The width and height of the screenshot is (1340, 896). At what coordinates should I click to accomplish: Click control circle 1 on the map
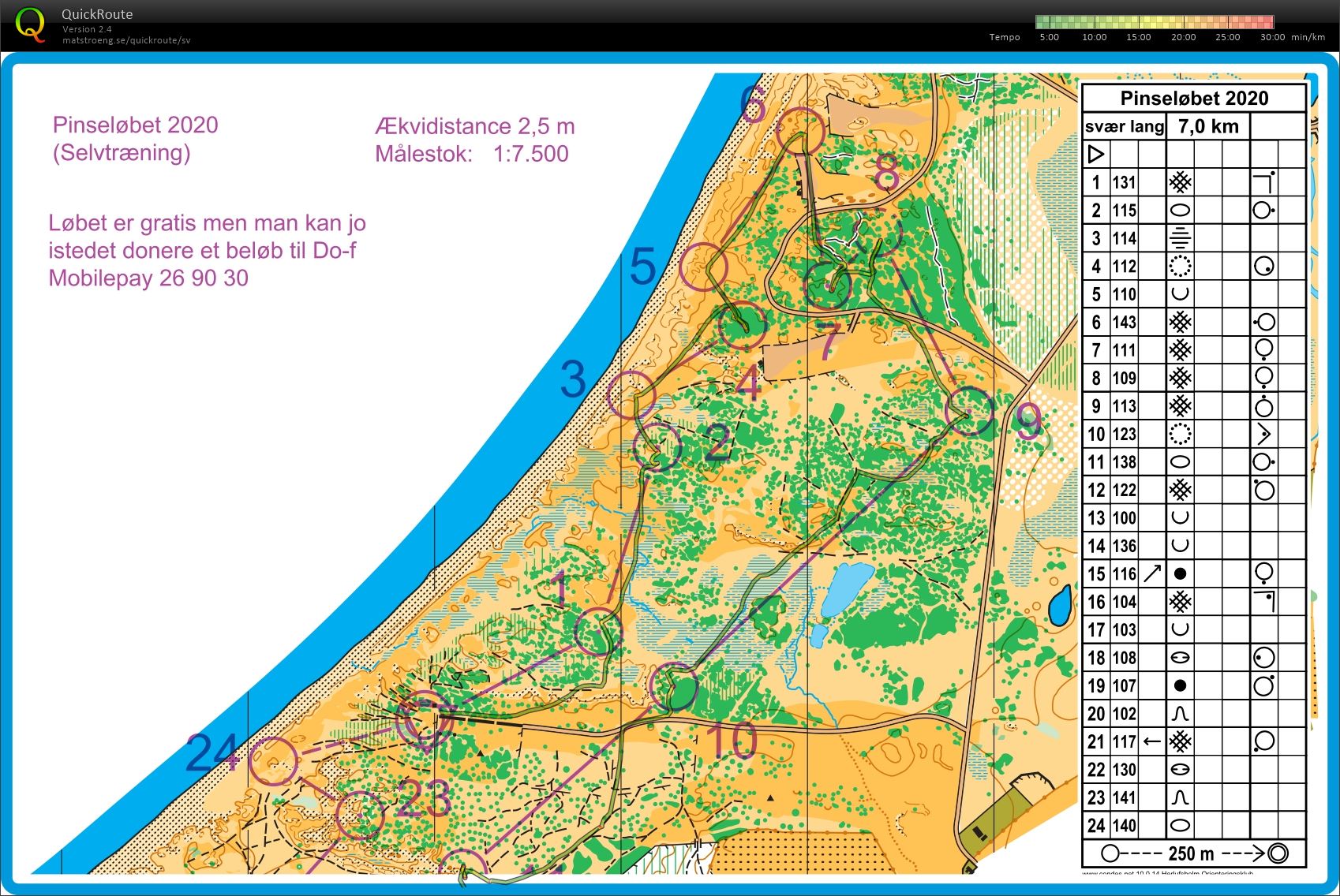(x=598, y=632)
